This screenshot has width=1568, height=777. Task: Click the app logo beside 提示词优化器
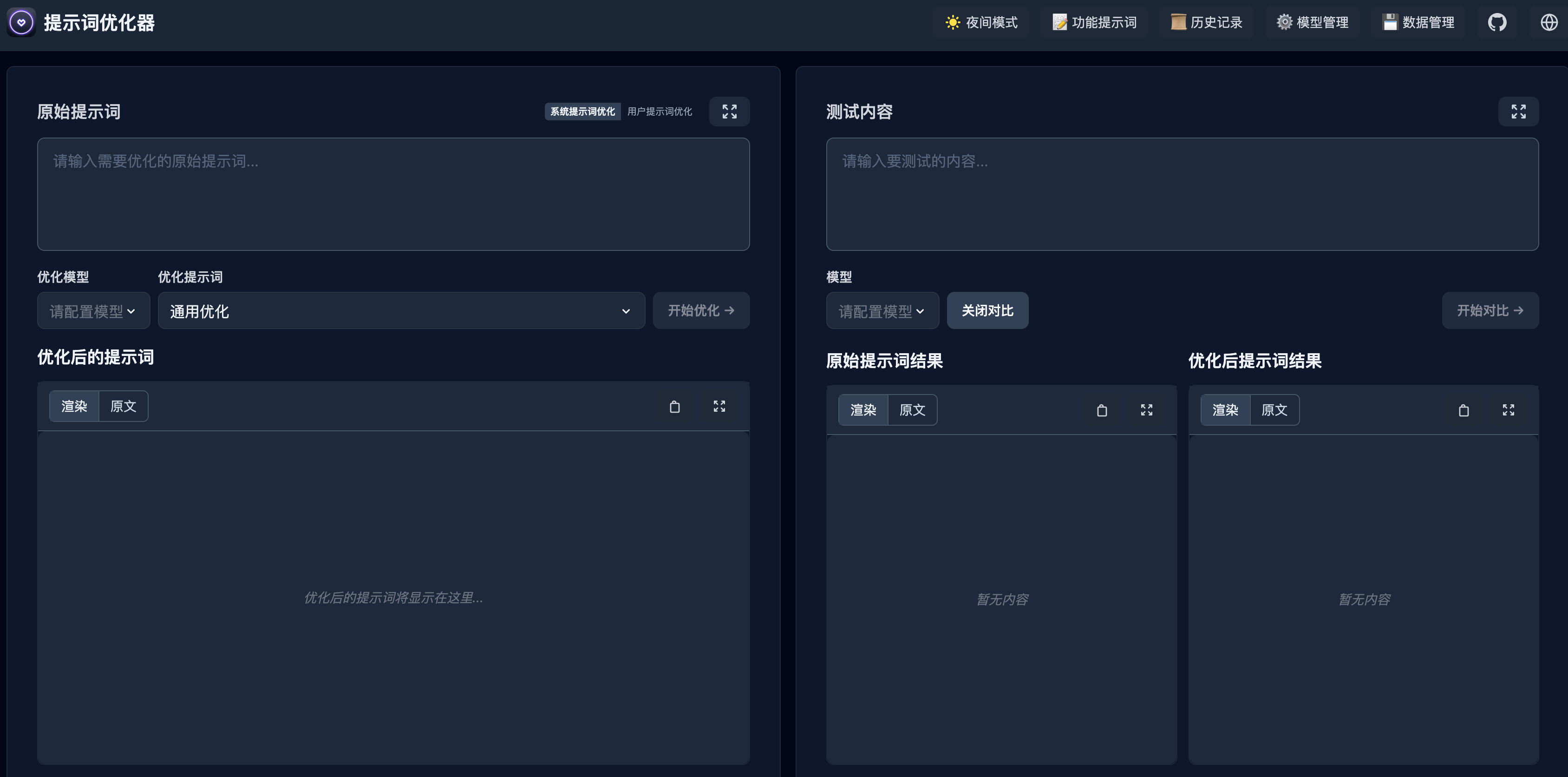coord(21,22)
